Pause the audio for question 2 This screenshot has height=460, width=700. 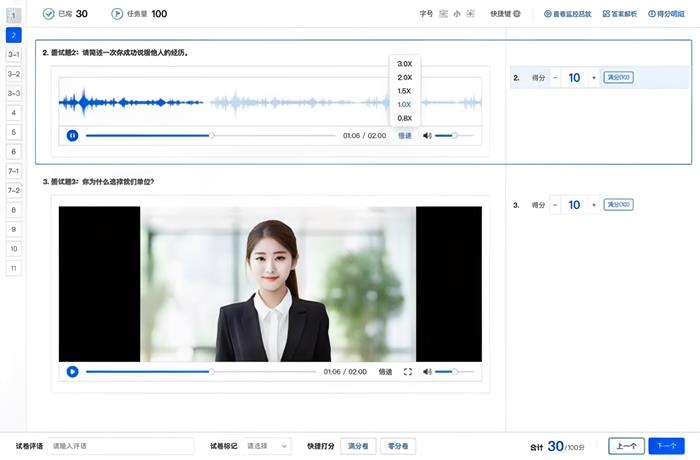(72, 135)
